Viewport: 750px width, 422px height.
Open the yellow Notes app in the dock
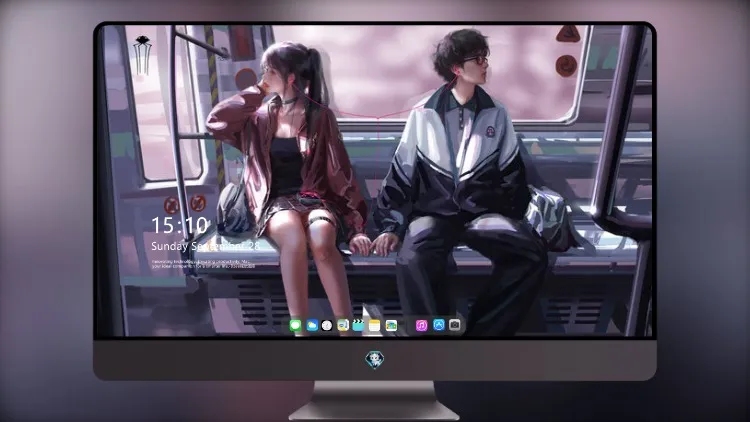coord(375,325)
